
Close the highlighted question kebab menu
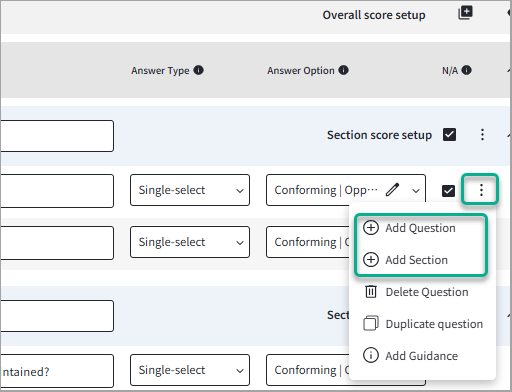click(x=481, y=190)
